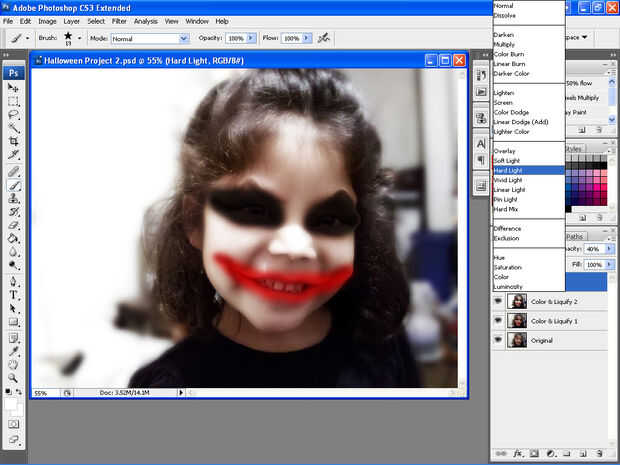Select the Move tool

(14, 88)
